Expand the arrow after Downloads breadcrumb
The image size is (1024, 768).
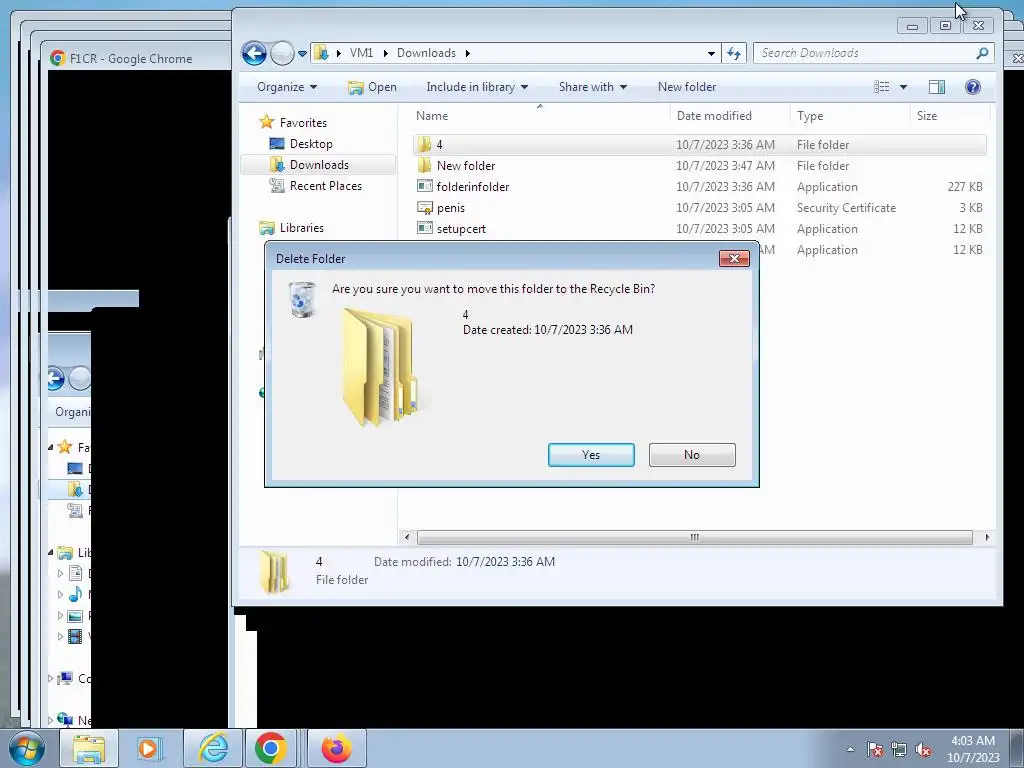[468, 54]
